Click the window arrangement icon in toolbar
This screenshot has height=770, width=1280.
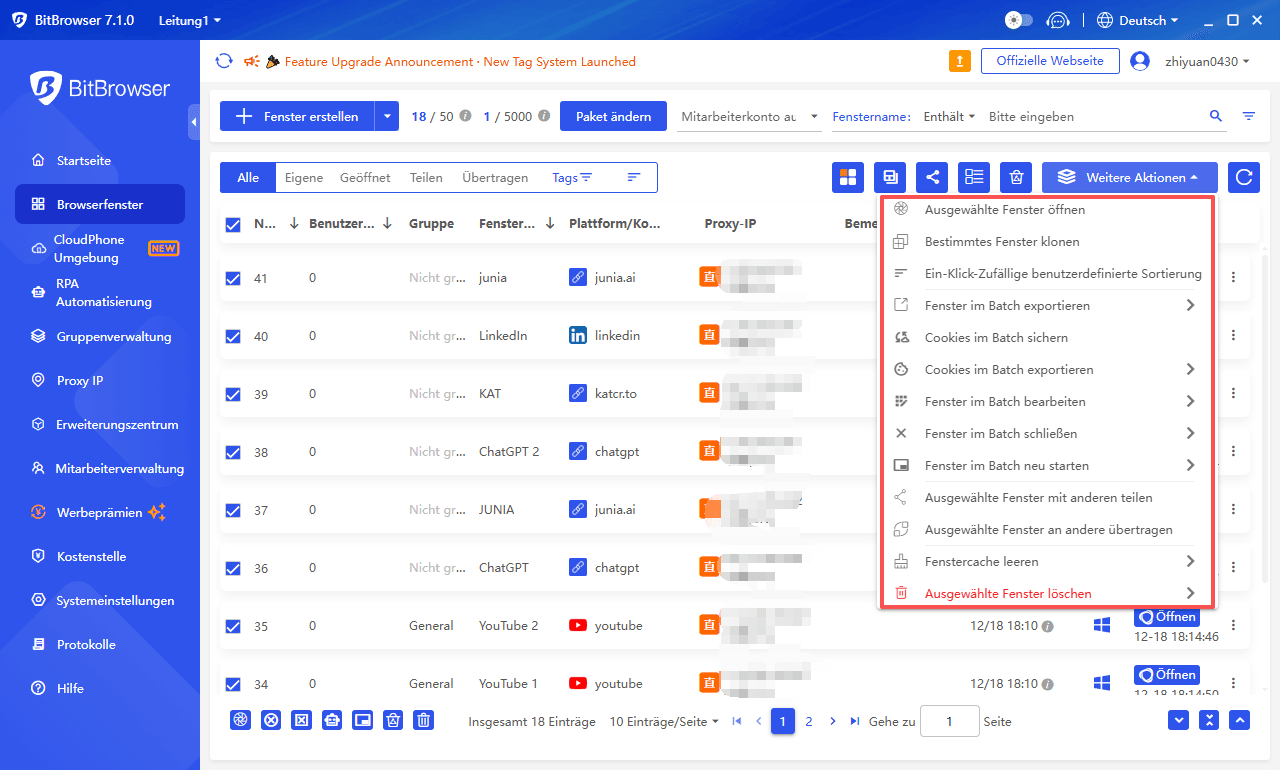pos(890,177)
